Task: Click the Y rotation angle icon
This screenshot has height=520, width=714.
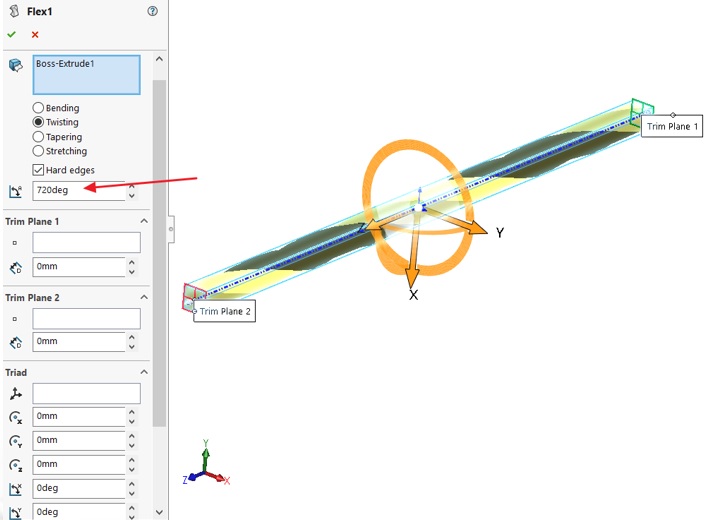Action: (x=15, y=513)
